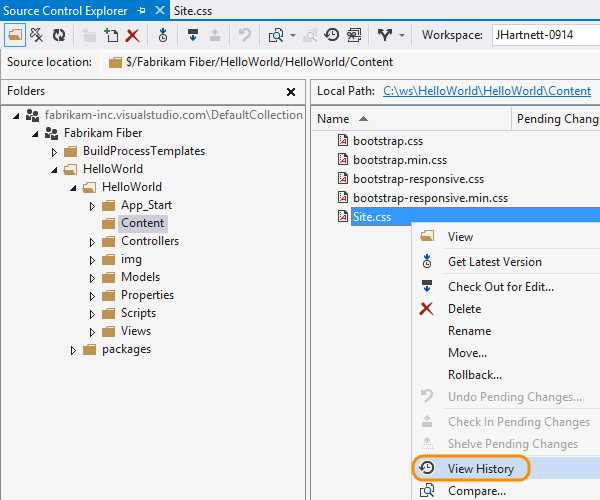Close the Folders pane
Viewport: 600px width, 500px height.
(x=291, y=92)
